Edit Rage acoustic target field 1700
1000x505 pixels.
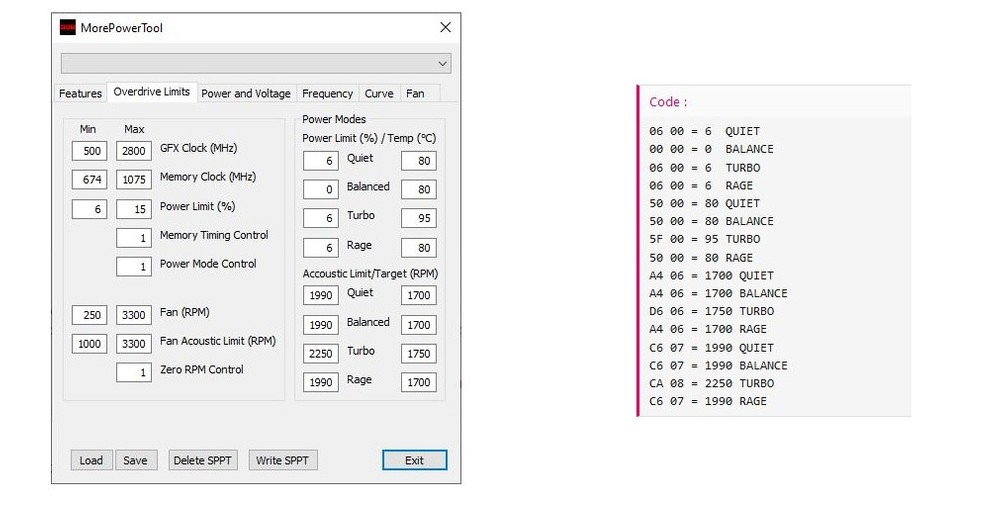(x=419, y=382)
